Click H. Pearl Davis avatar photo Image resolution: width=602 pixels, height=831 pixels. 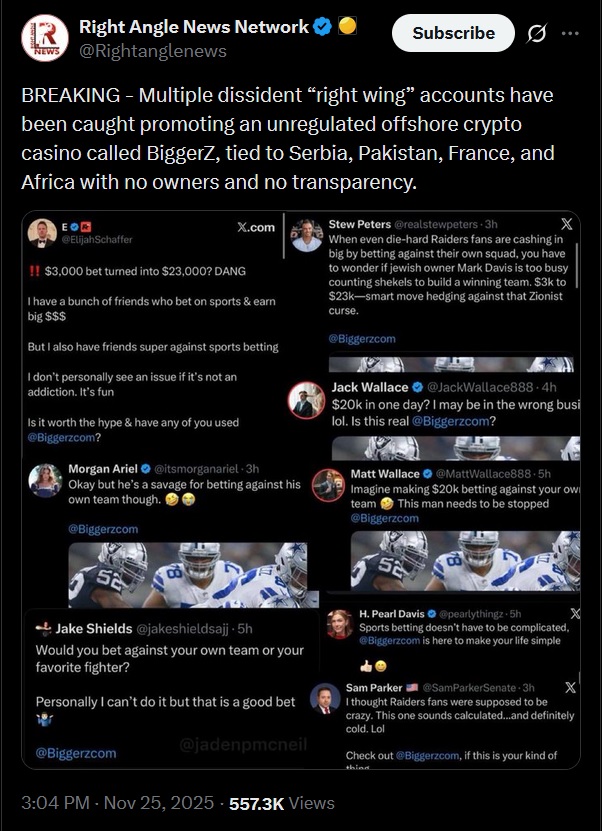click(340, 624)
